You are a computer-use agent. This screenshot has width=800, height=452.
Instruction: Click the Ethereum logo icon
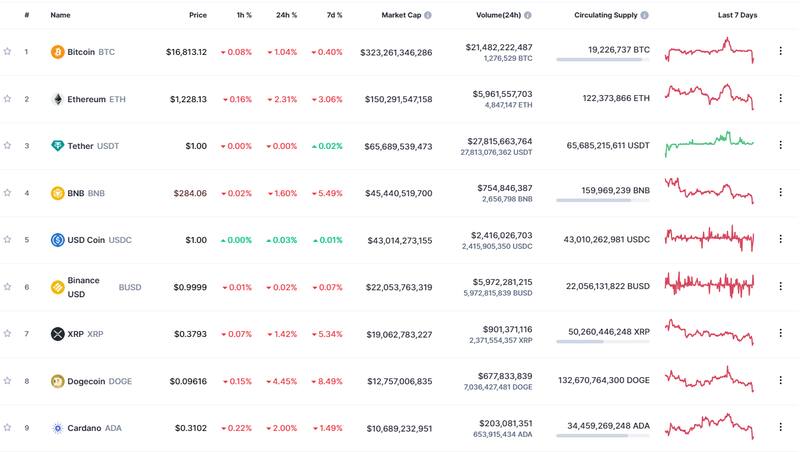point(57,99)
